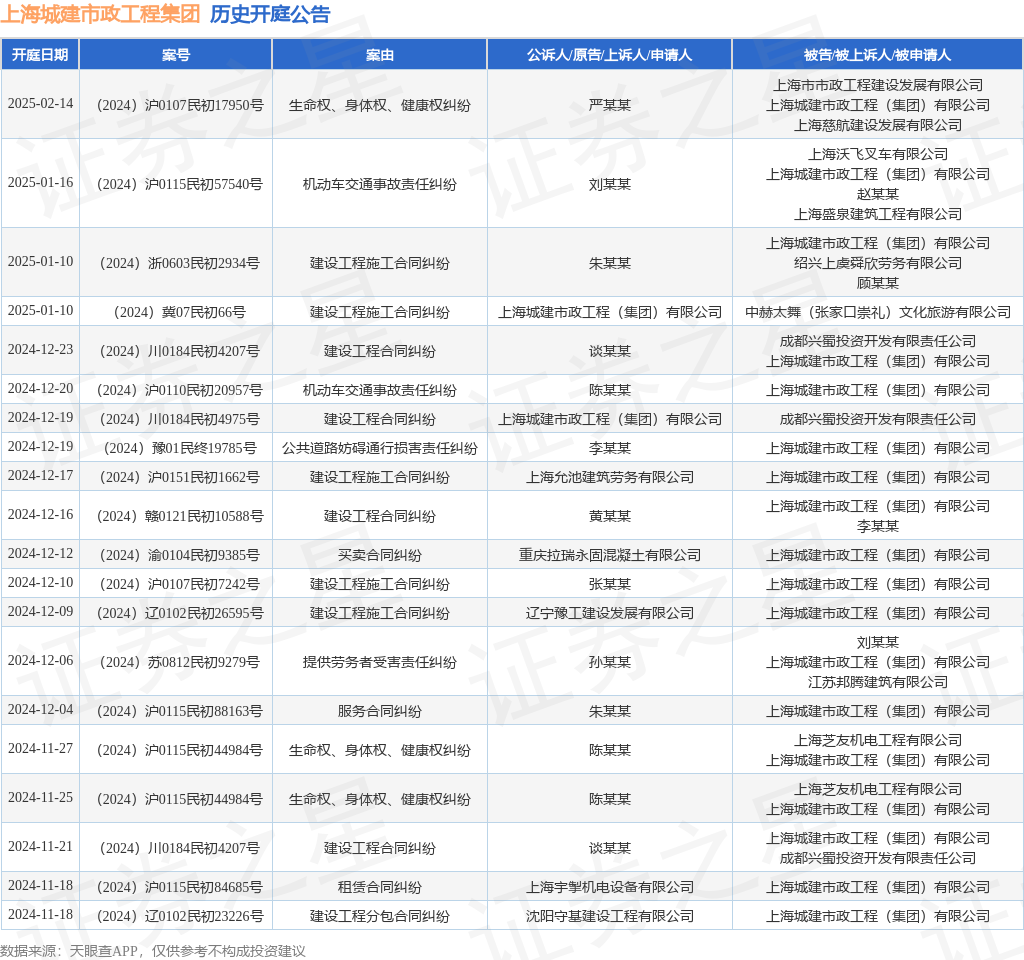Click plaintiff name 黄某某
1024x960 pixels.
610,517
